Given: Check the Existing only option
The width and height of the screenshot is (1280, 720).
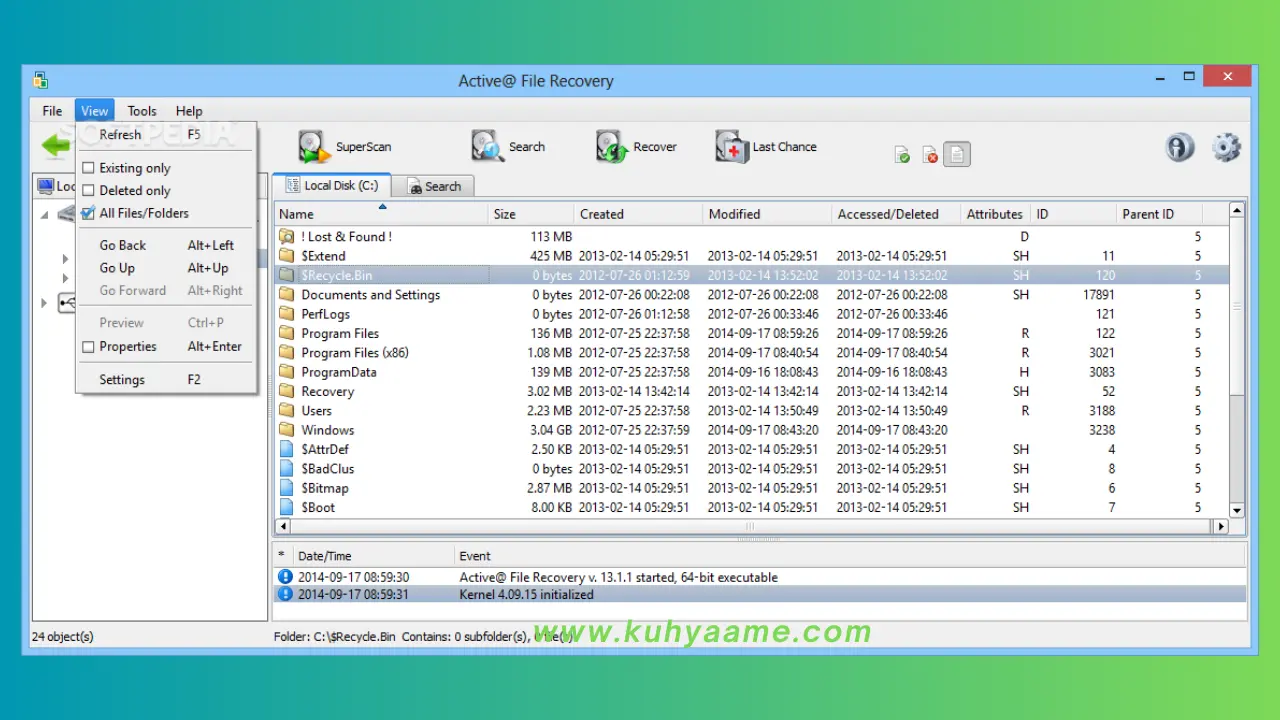Looking at the screenshot, I should point(88,168).
